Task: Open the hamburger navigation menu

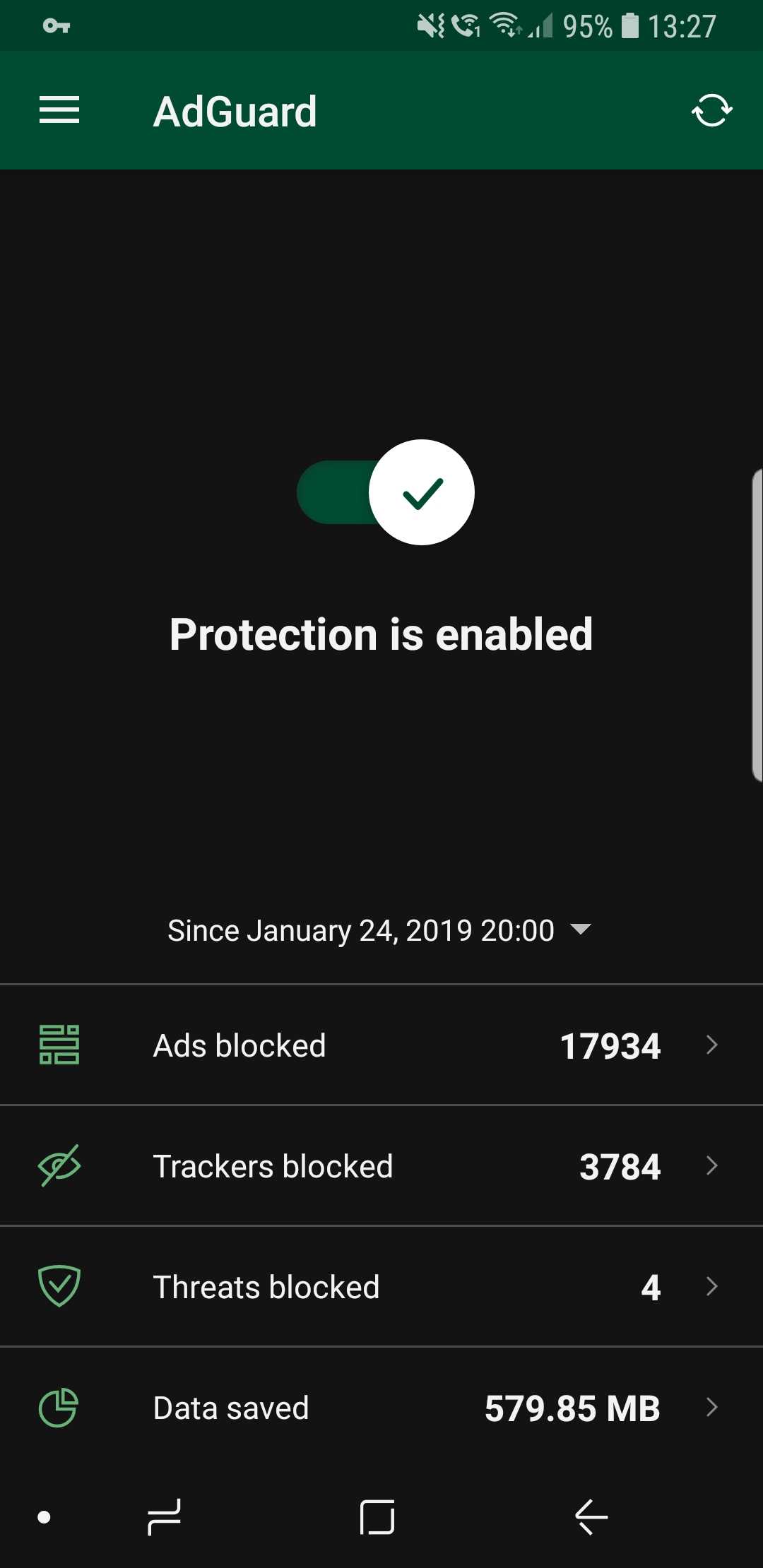Action: [59, 110]
